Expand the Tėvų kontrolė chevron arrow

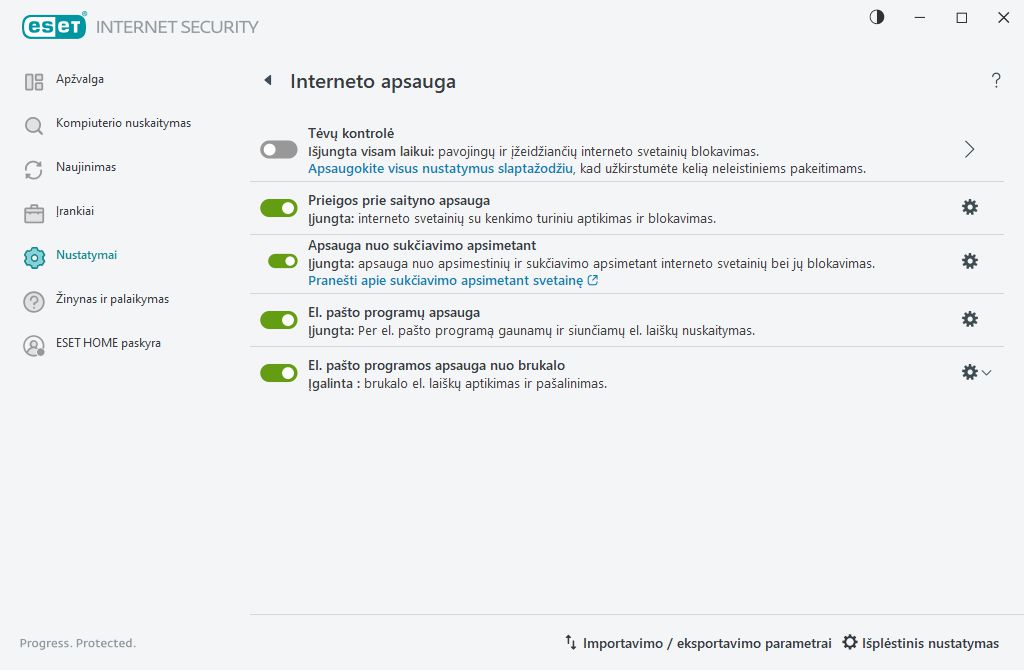(968, 148)
